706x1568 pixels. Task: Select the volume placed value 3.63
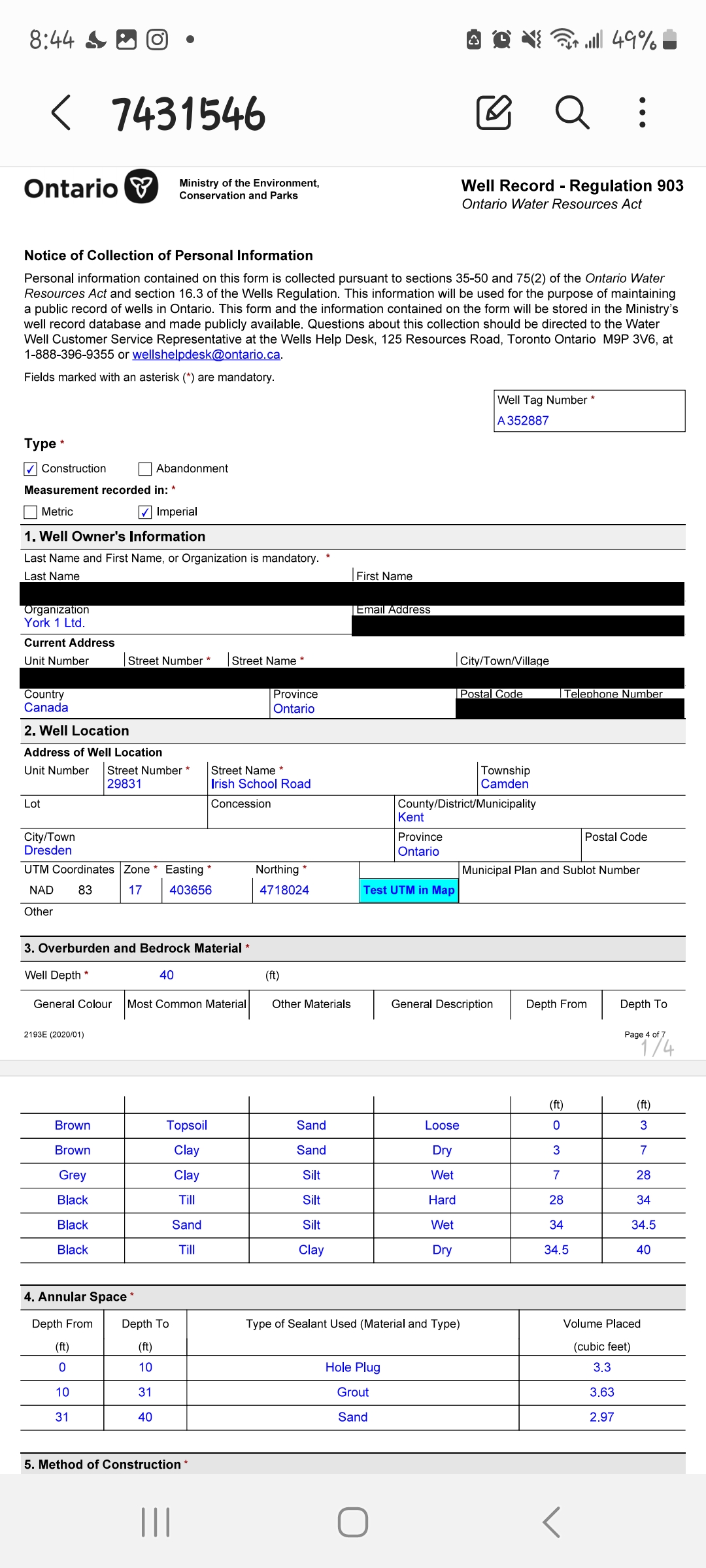pyautogui.click(x=602, y=1392)
